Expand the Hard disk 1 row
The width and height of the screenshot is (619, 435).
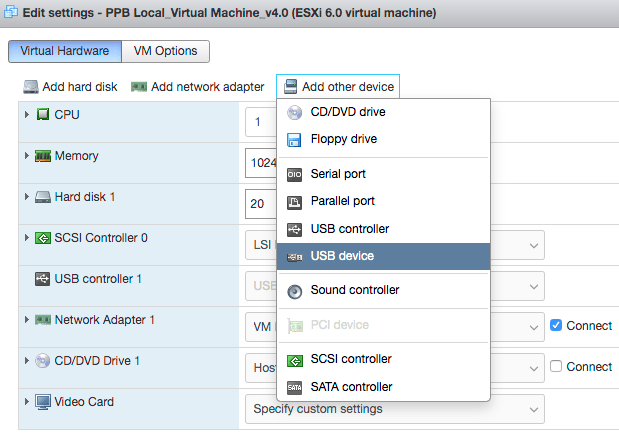27,197
